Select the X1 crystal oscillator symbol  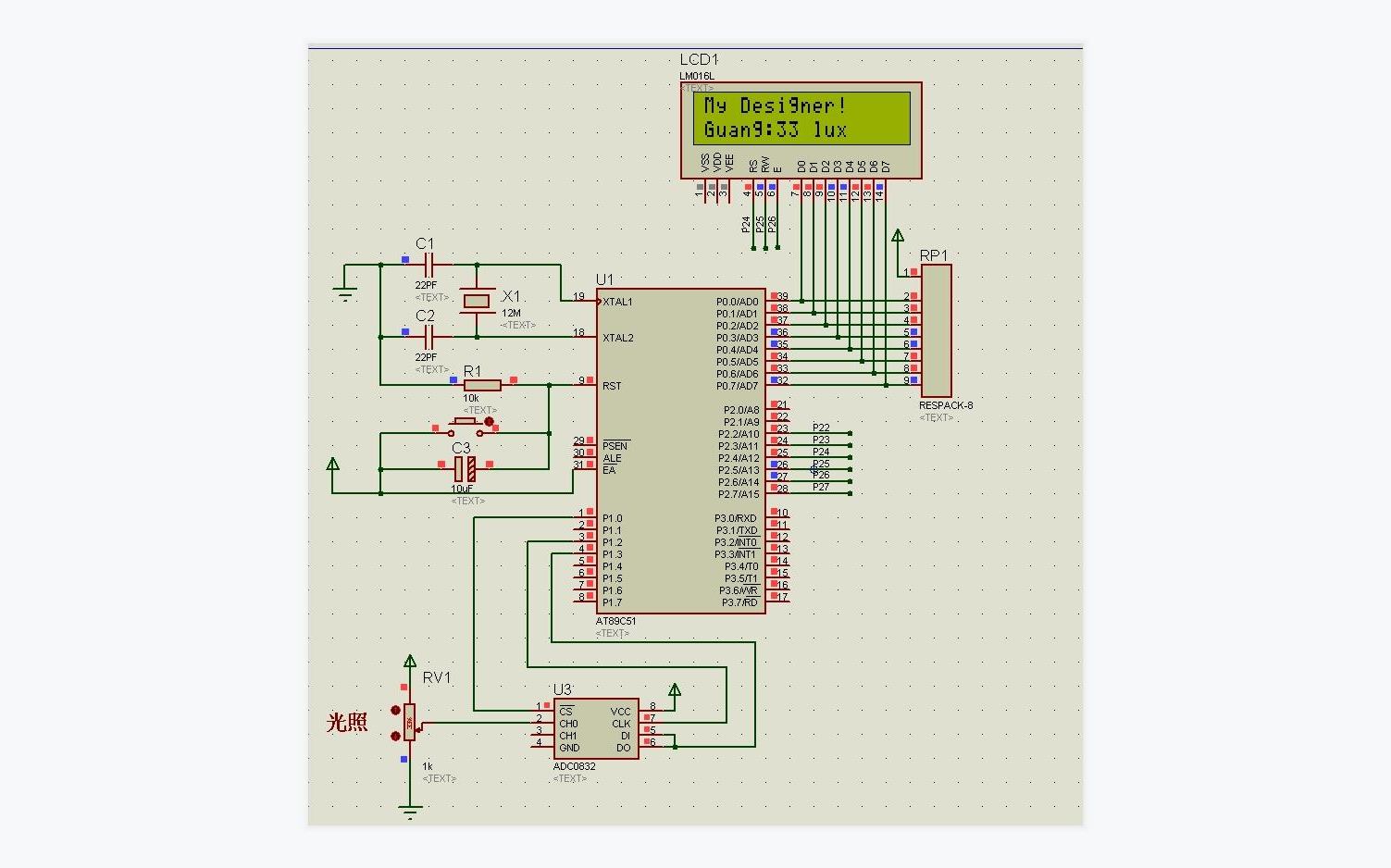pyautogui.click(x=477, y=301)
